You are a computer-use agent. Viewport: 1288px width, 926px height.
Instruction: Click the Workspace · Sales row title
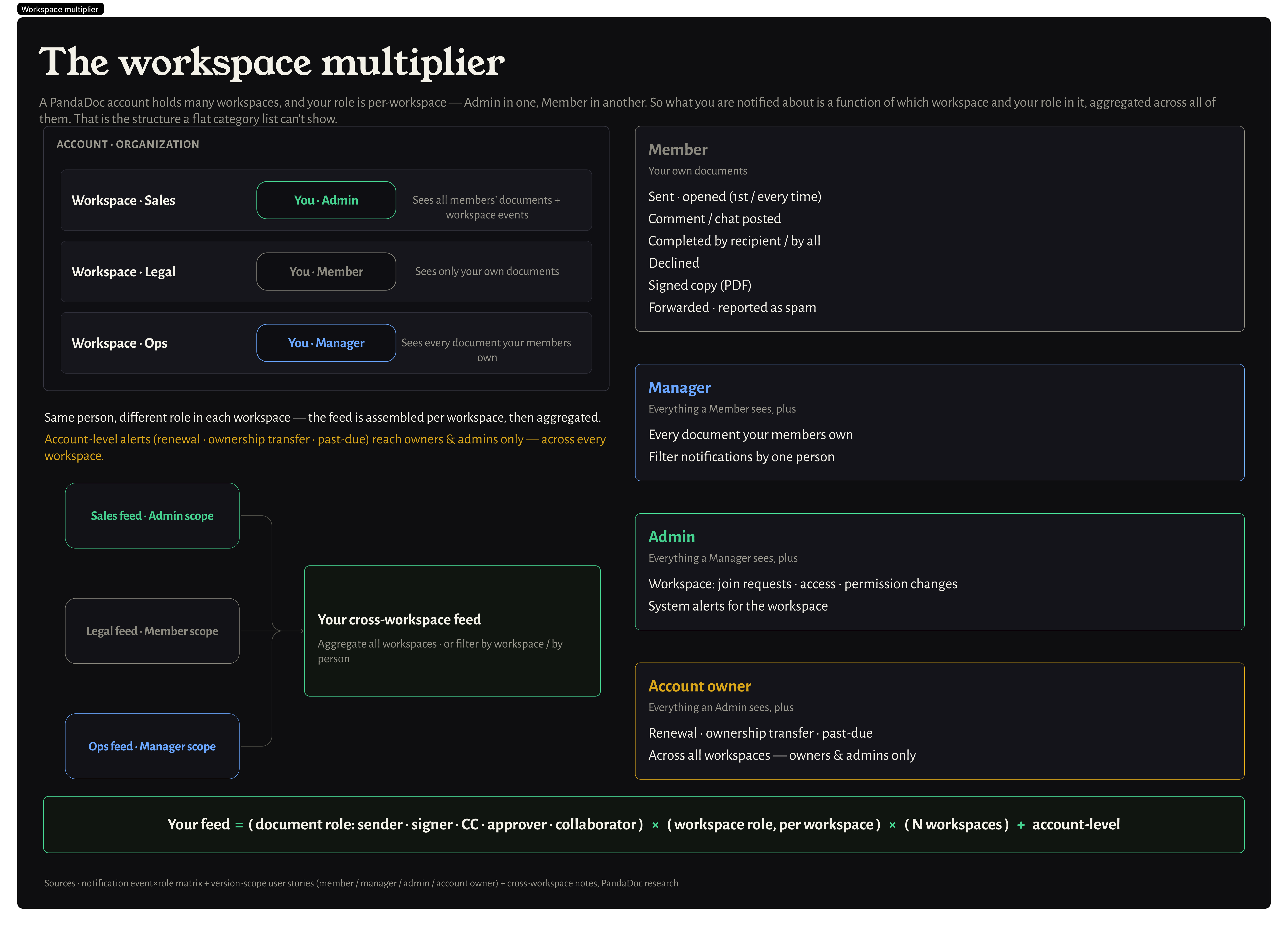(123, 200)
